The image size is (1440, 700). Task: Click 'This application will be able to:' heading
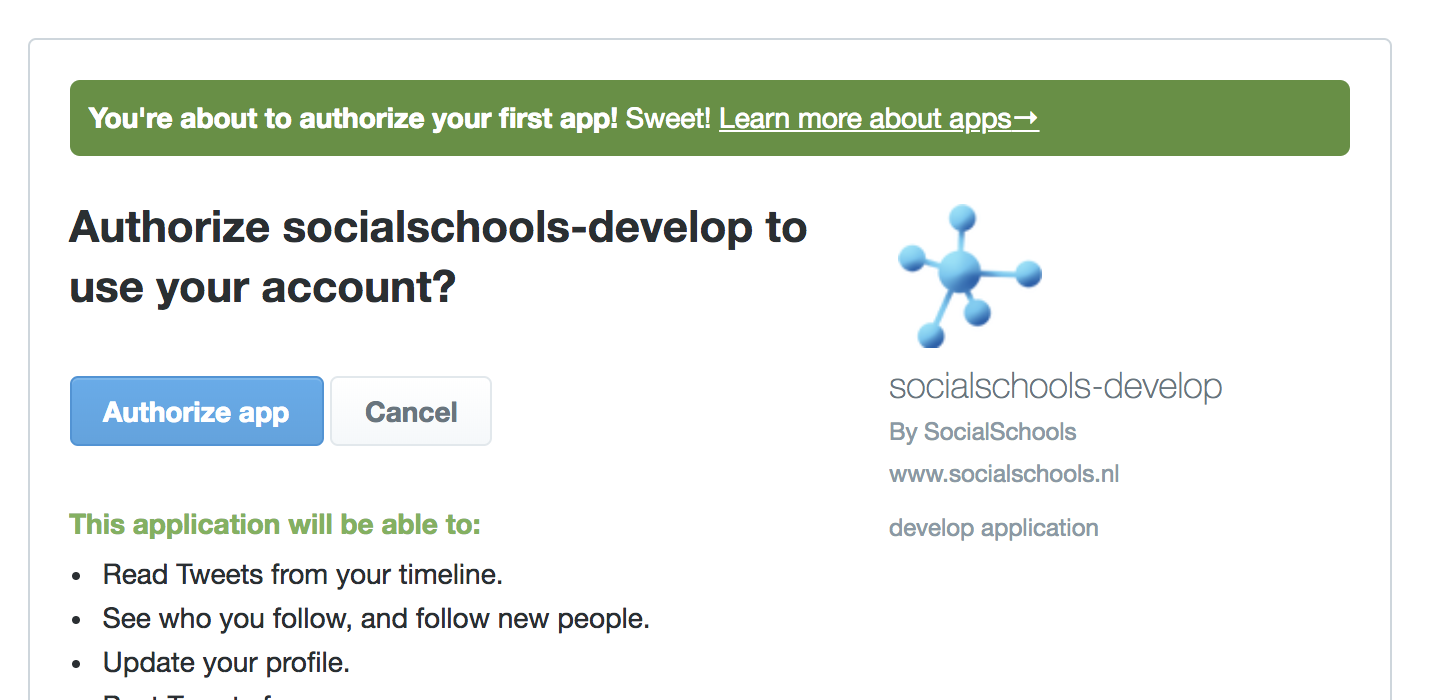click(275, 524)
